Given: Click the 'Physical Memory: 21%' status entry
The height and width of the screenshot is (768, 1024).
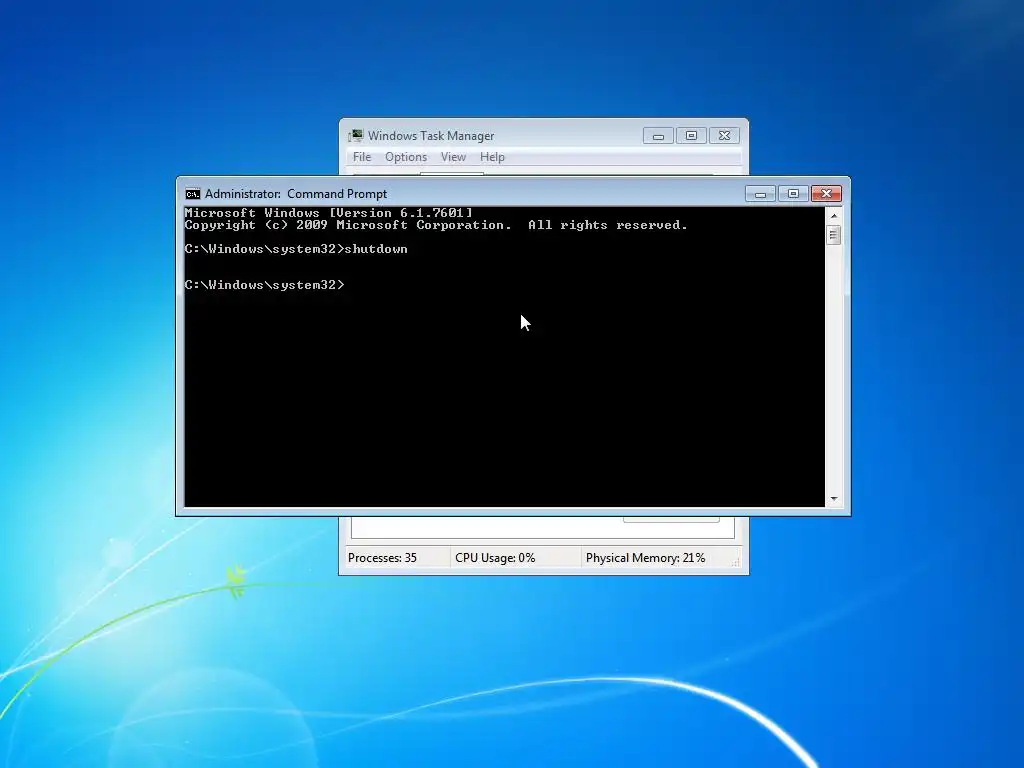Looking at the screenshot, I should pyautogui.click(x=645, y=558).
